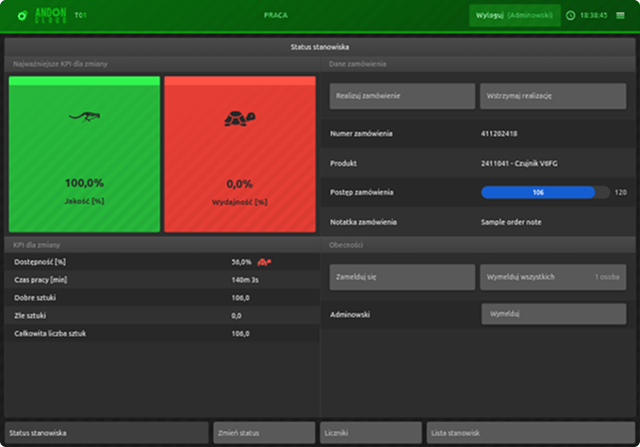Click Wymelduj wszystkich button
The image size is (640, 447).
click(553, 277)
